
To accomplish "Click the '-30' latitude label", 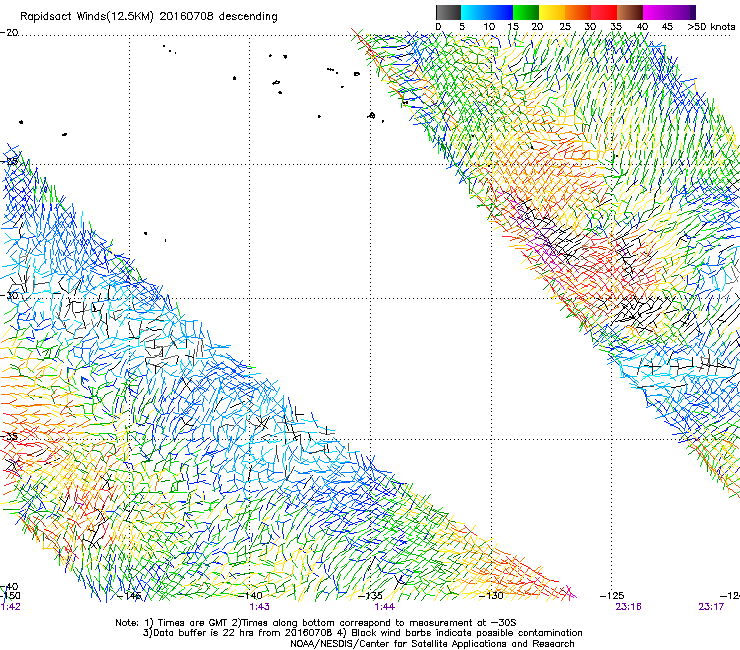I will point(9,295).
